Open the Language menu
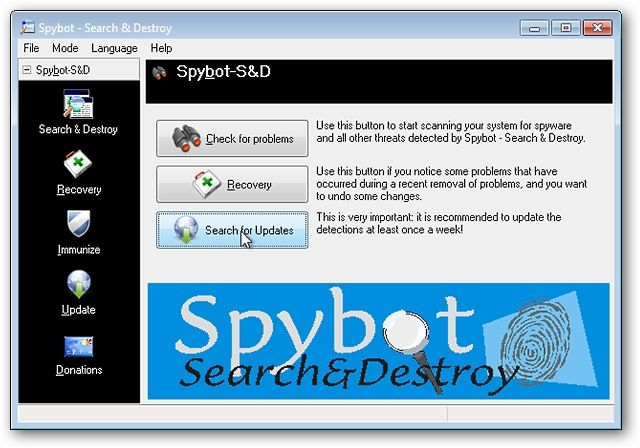The image size is (640, 448). tap(114, 48)
